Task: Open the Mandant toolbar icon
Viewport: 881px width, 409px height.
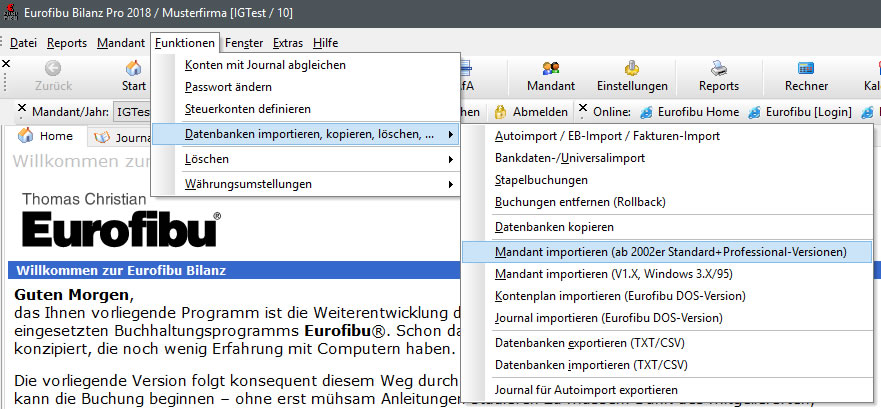Action: point(551,68)
